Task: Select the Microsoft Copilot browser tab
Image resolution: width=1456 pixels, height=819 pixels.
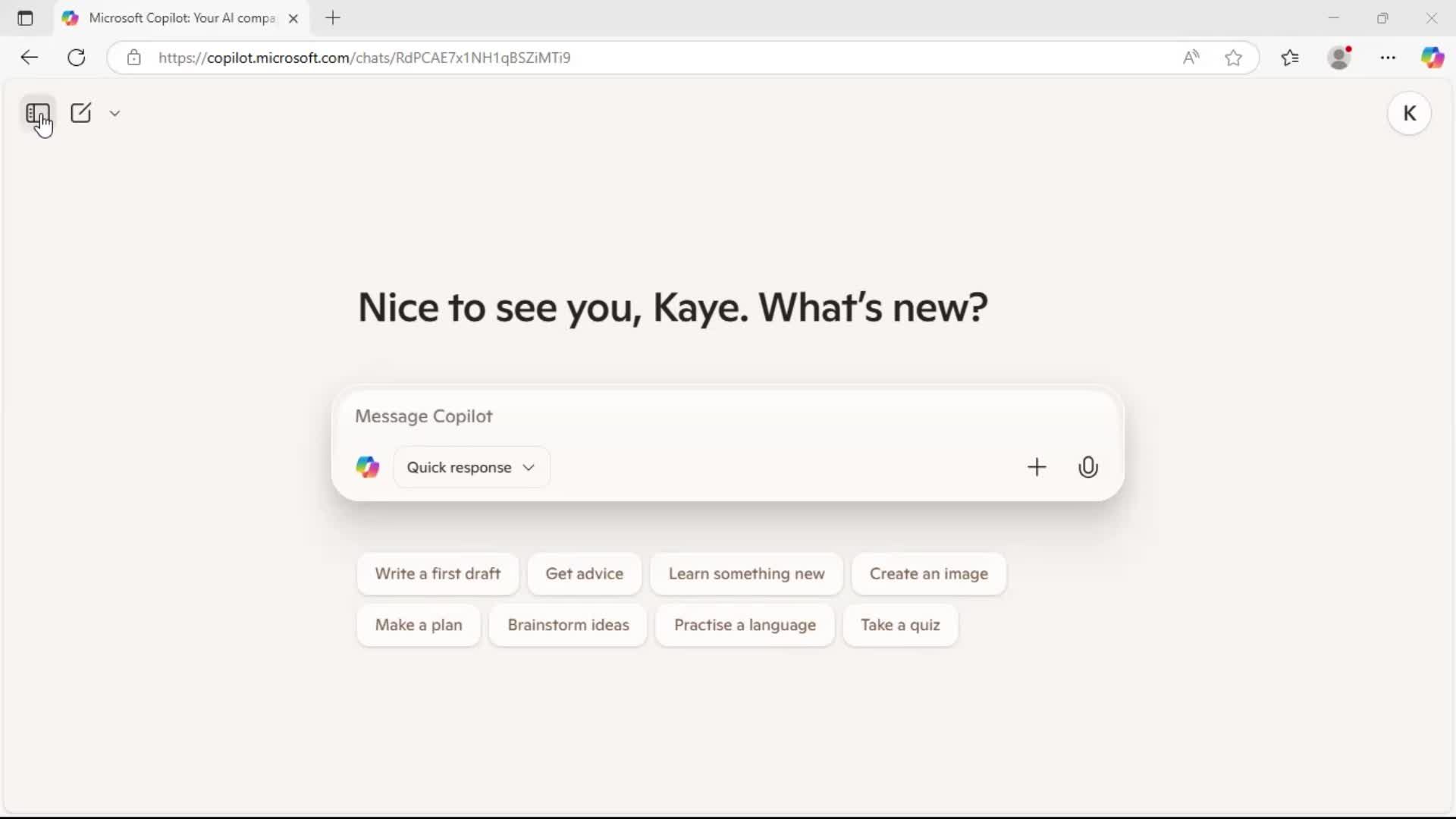Action: click(180, 18)
